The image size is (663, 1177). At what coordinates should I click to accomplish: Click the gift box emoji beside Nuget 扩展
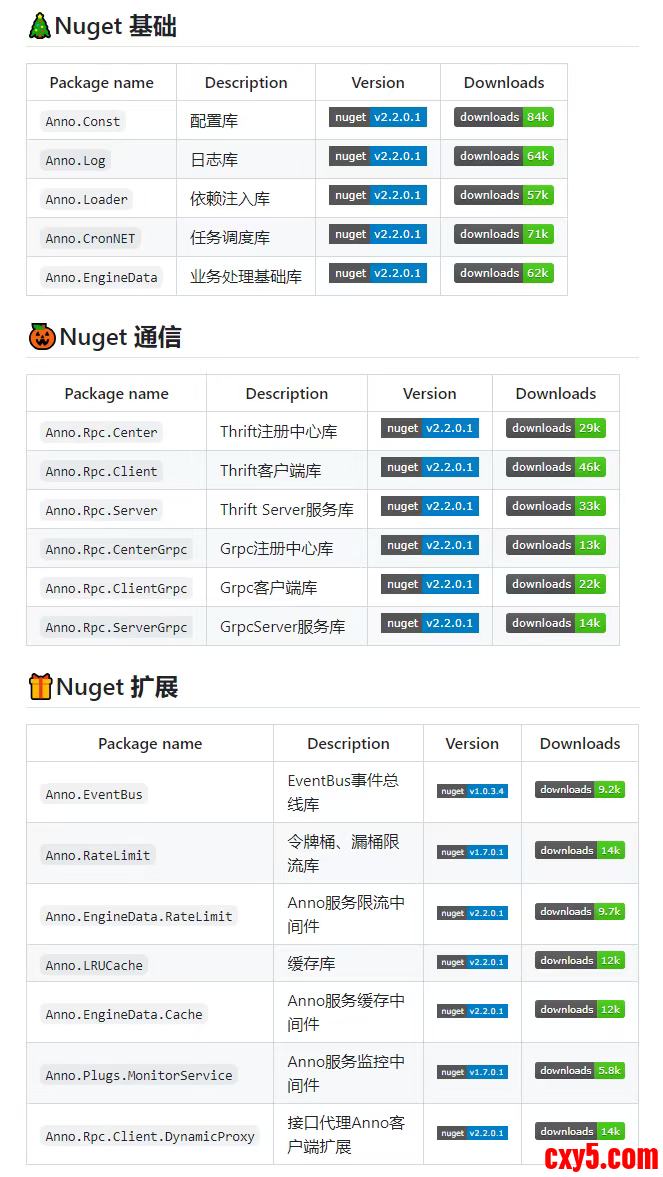tap(40, 687)
